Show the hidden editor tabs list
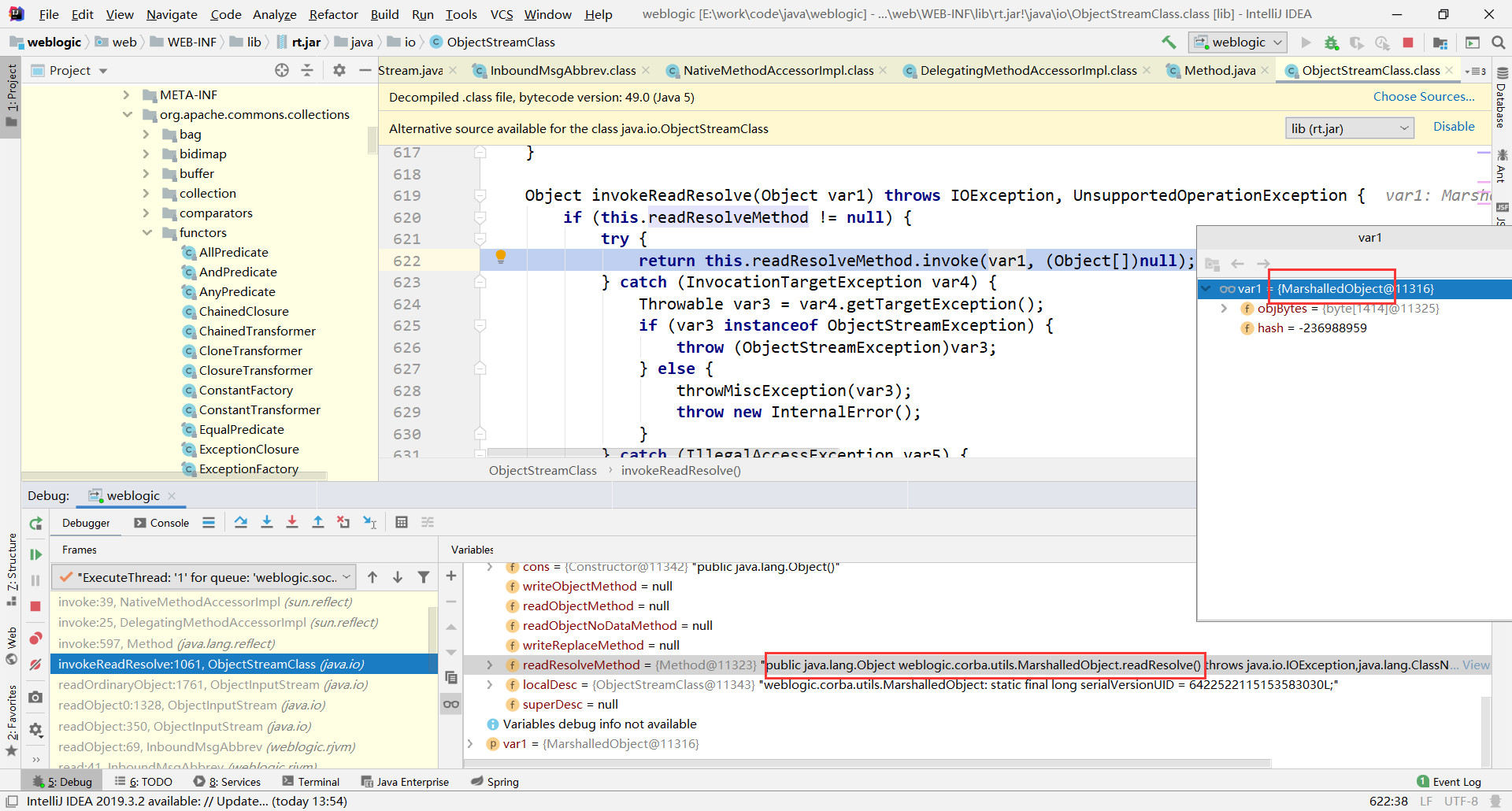The image size is (1512, 811). pyautogui.click(x=1476, y=71)
